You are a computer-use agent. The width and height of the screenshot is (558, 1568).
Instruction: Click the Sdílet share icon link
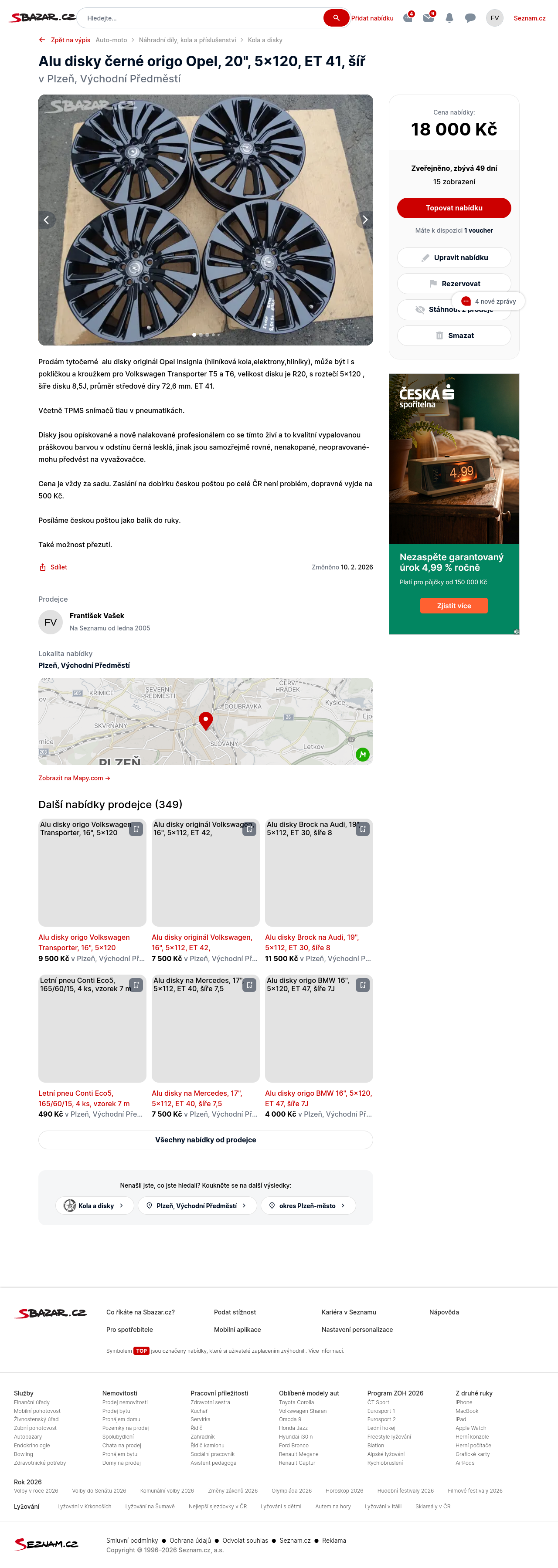point(53,567)
